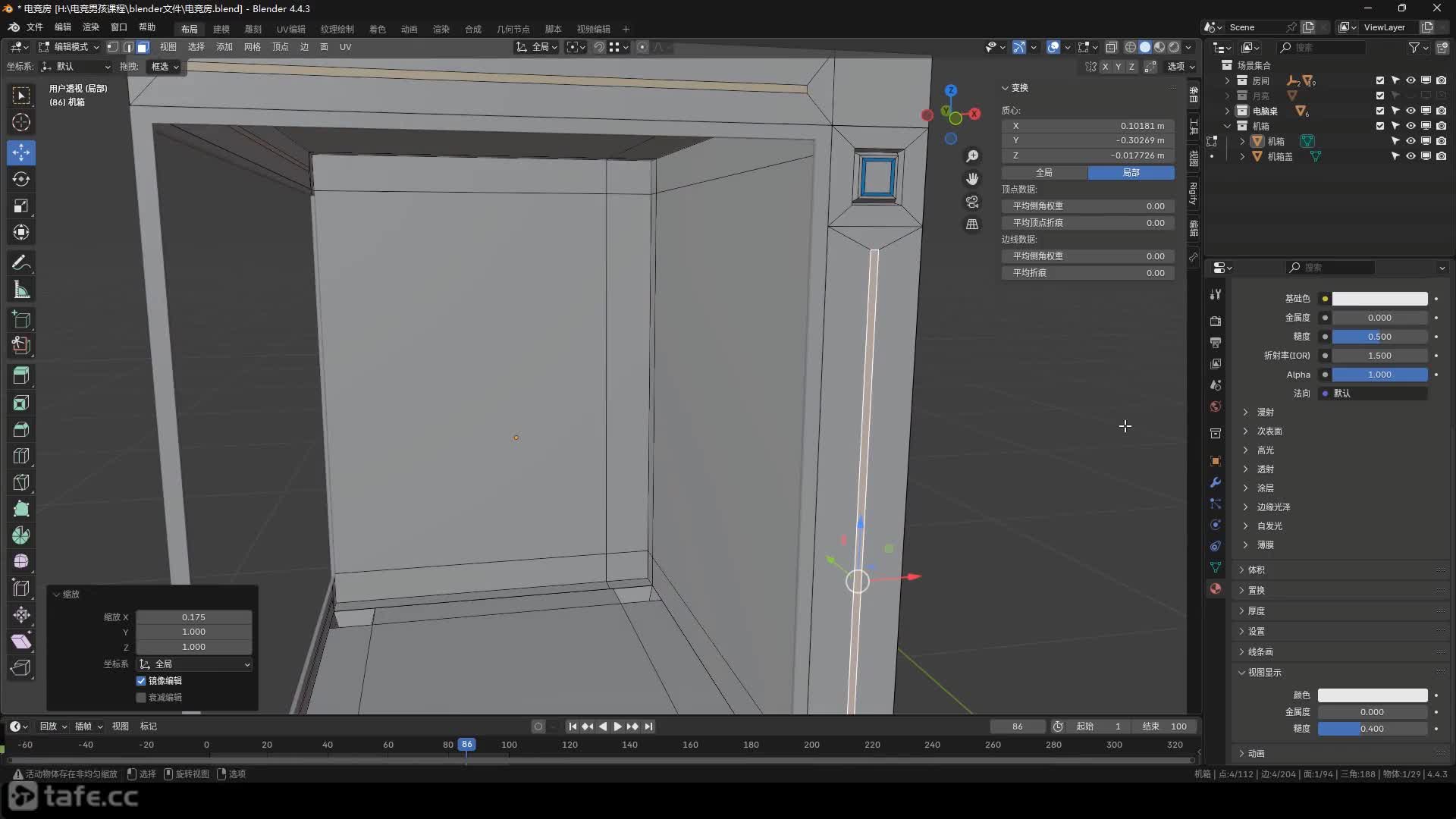This screenshot has height=819, width=1456.
Task: Activate the Annotate pencil tool
Action: [21, 262]
